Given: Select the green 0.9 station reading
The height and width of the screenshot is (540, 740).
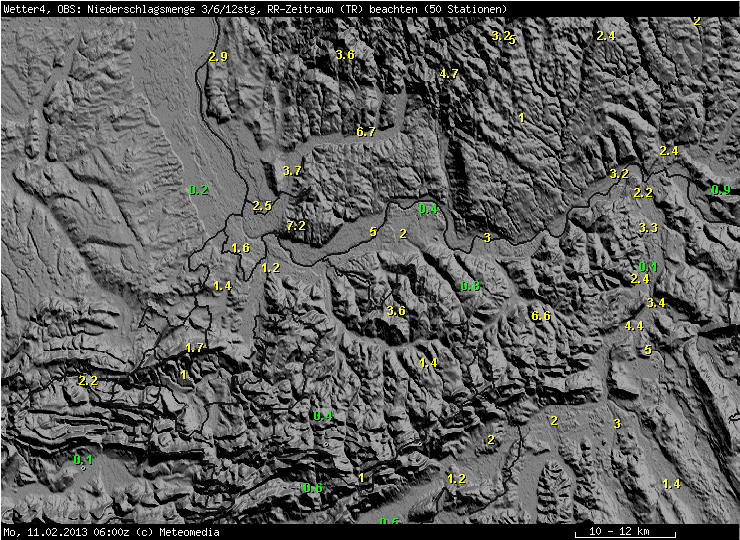Looking at the screenshot, I should 721,190.
